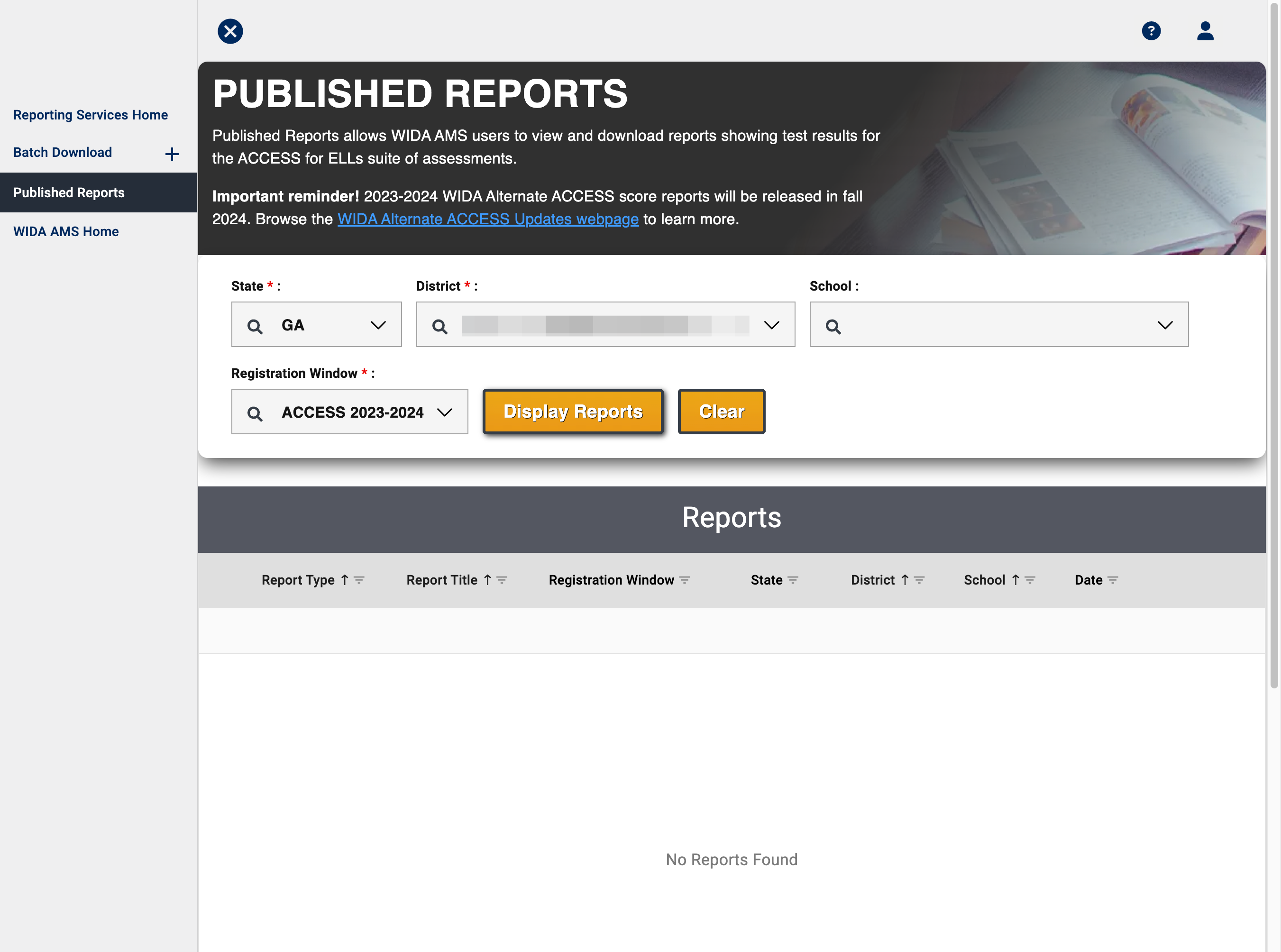Click the Clear button
Image resolution: width=1281 pixels, height=952 pixels.
point(722,412)
